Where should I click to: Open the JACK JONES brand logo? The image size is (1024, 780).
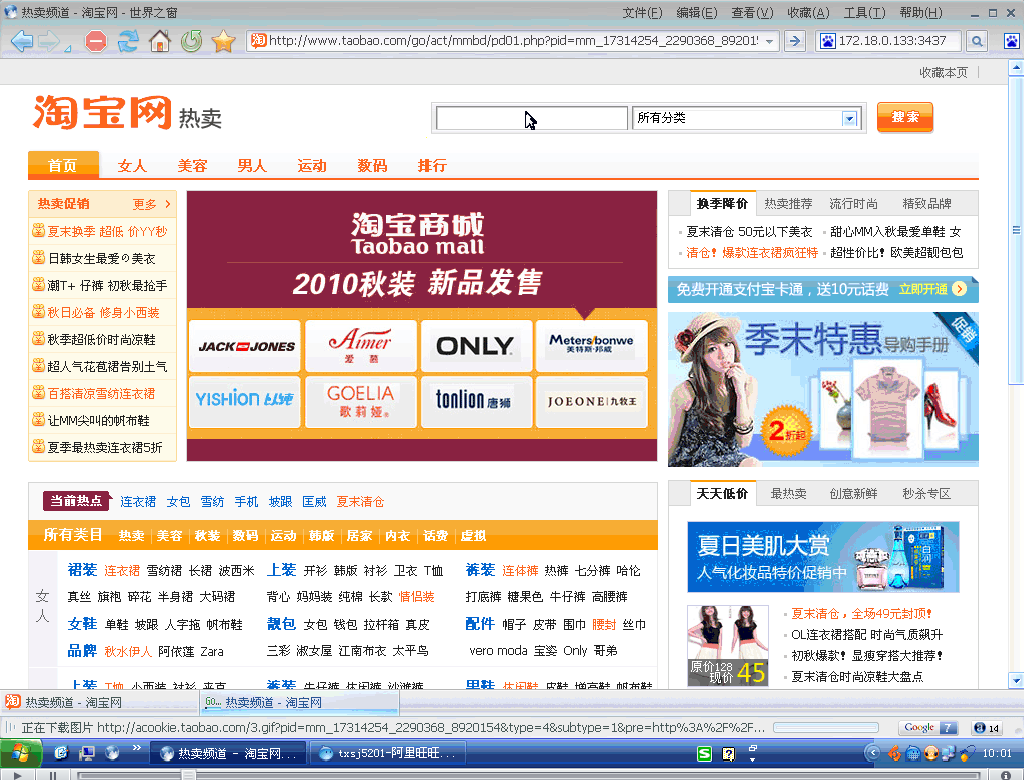(x=246, y=346)
